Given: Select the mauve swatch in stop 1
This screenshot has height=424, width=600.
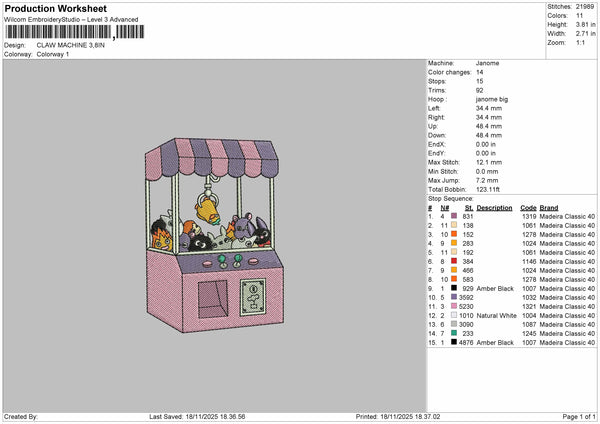Looking at the screenshot, I should (x=454, y=216).
